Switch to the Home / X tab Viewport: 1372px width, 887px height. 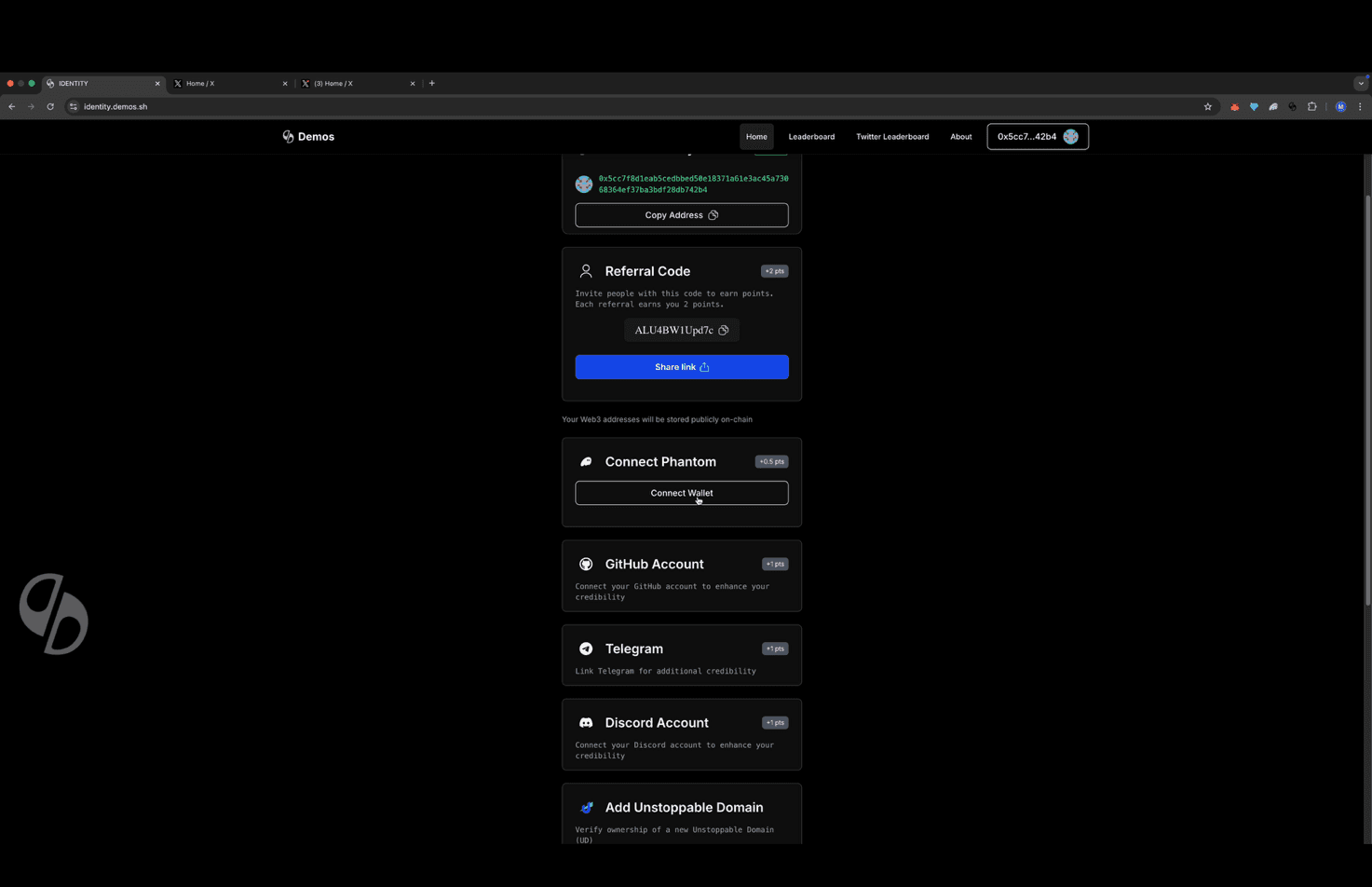200,83
